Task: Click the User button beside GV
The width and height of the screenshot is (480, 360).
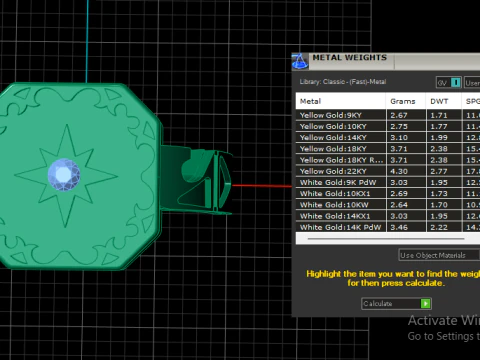Action: (472, 83)
